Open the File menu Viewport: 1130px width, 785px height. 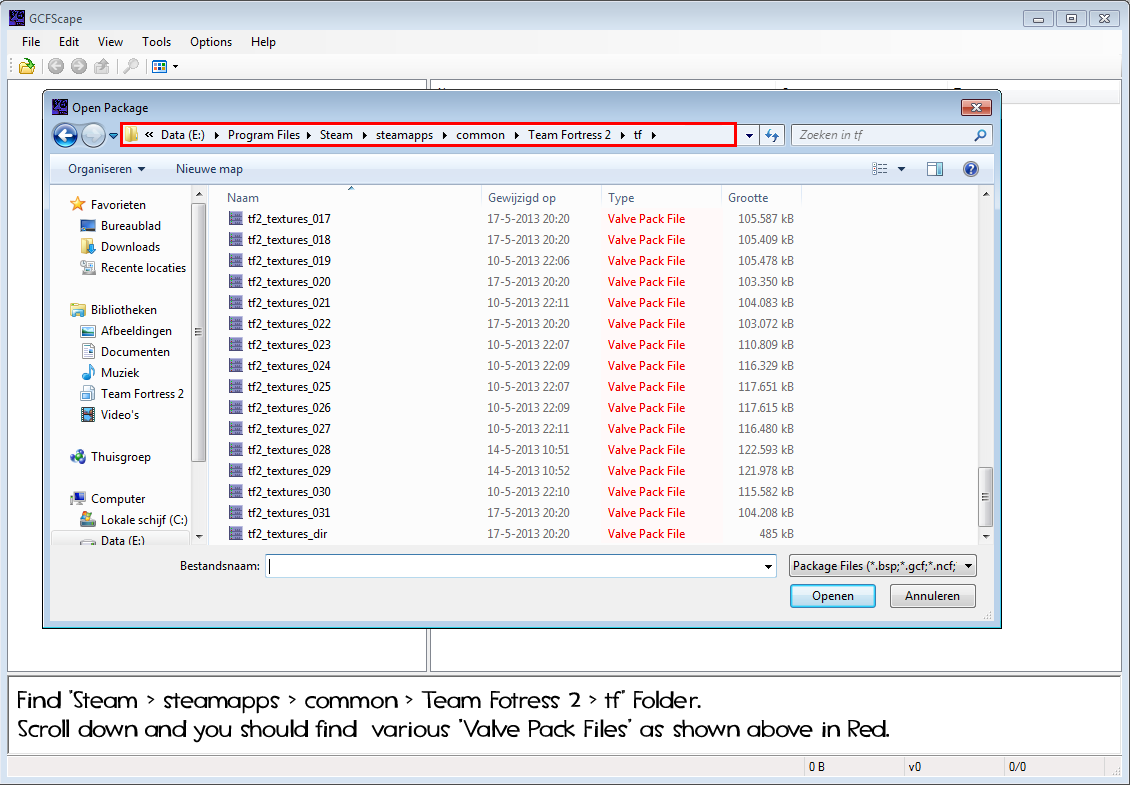pyautogui.click(x=31, y=42)
